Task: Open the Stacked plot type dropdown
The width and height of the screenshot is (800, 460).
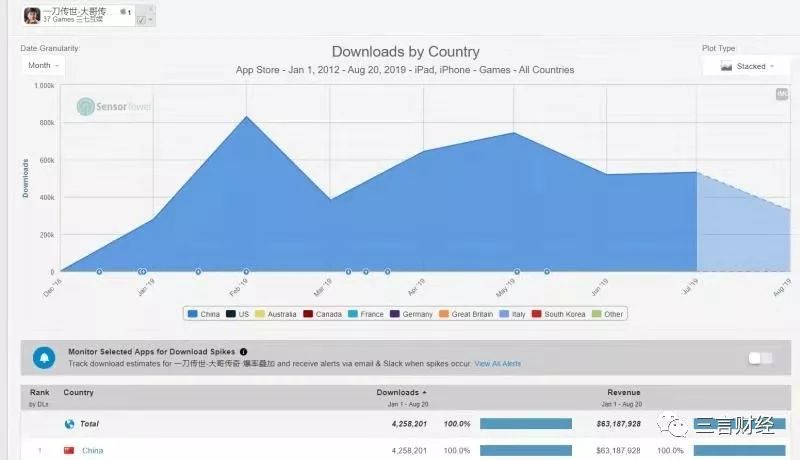Action: click(746, 66)
